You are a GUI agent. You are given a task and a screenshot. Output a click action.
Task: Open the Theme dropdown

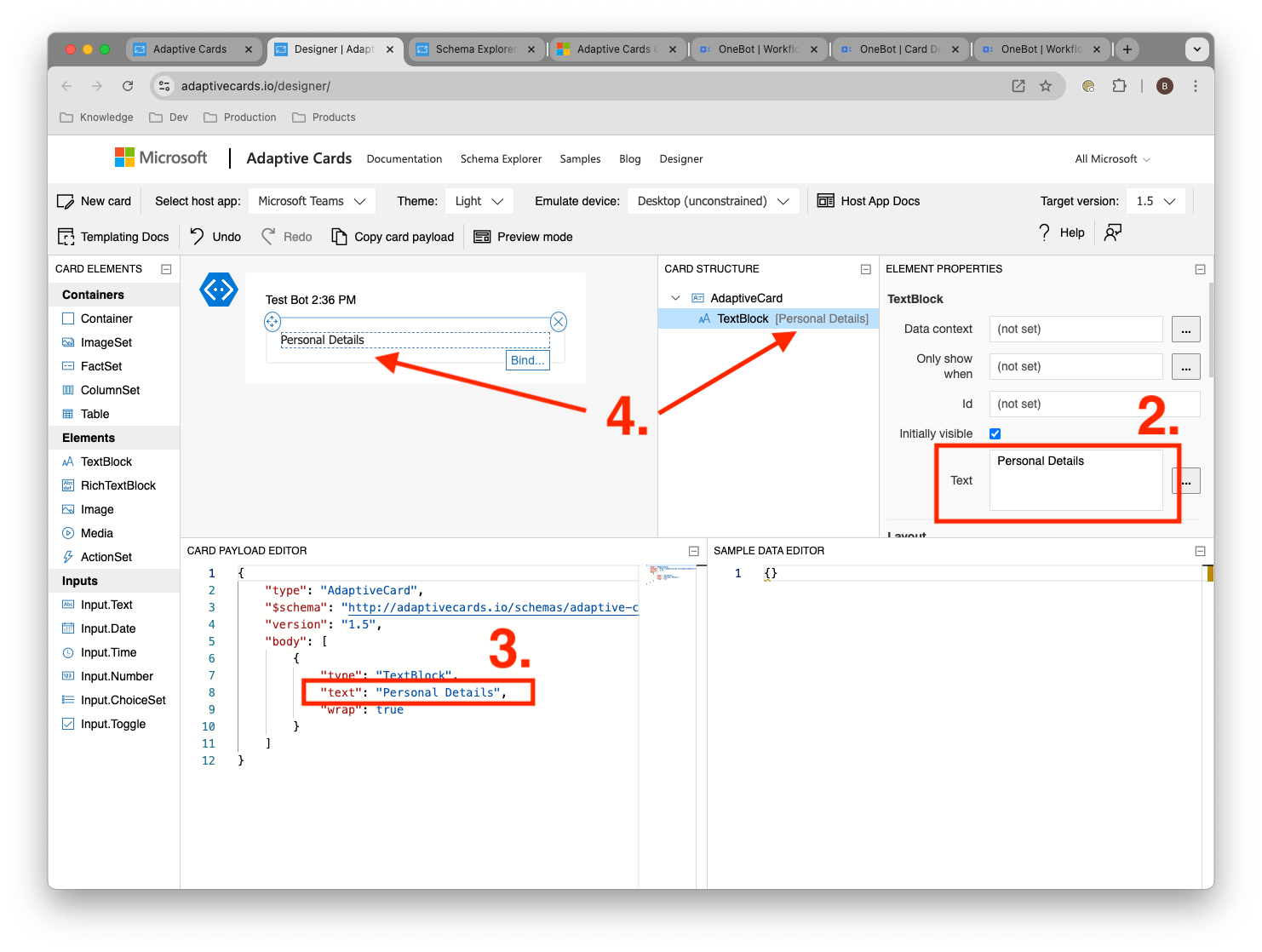(x=479, y=201)
